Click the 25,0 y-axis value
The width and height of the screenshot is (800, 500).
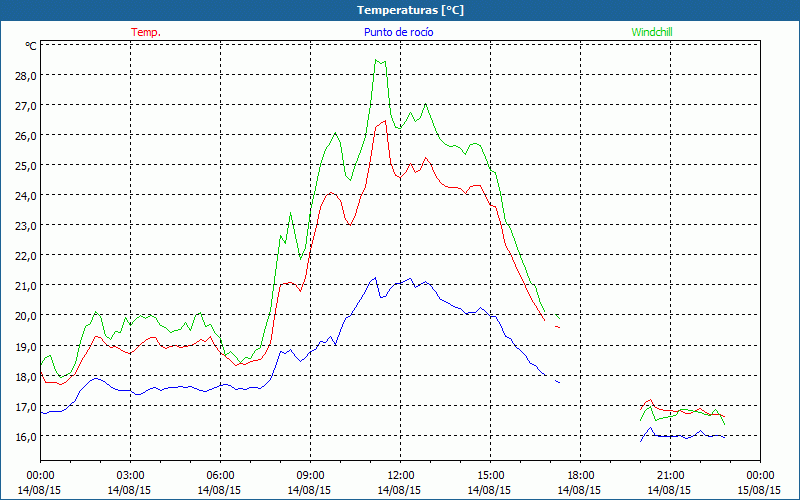click(27, 166)
